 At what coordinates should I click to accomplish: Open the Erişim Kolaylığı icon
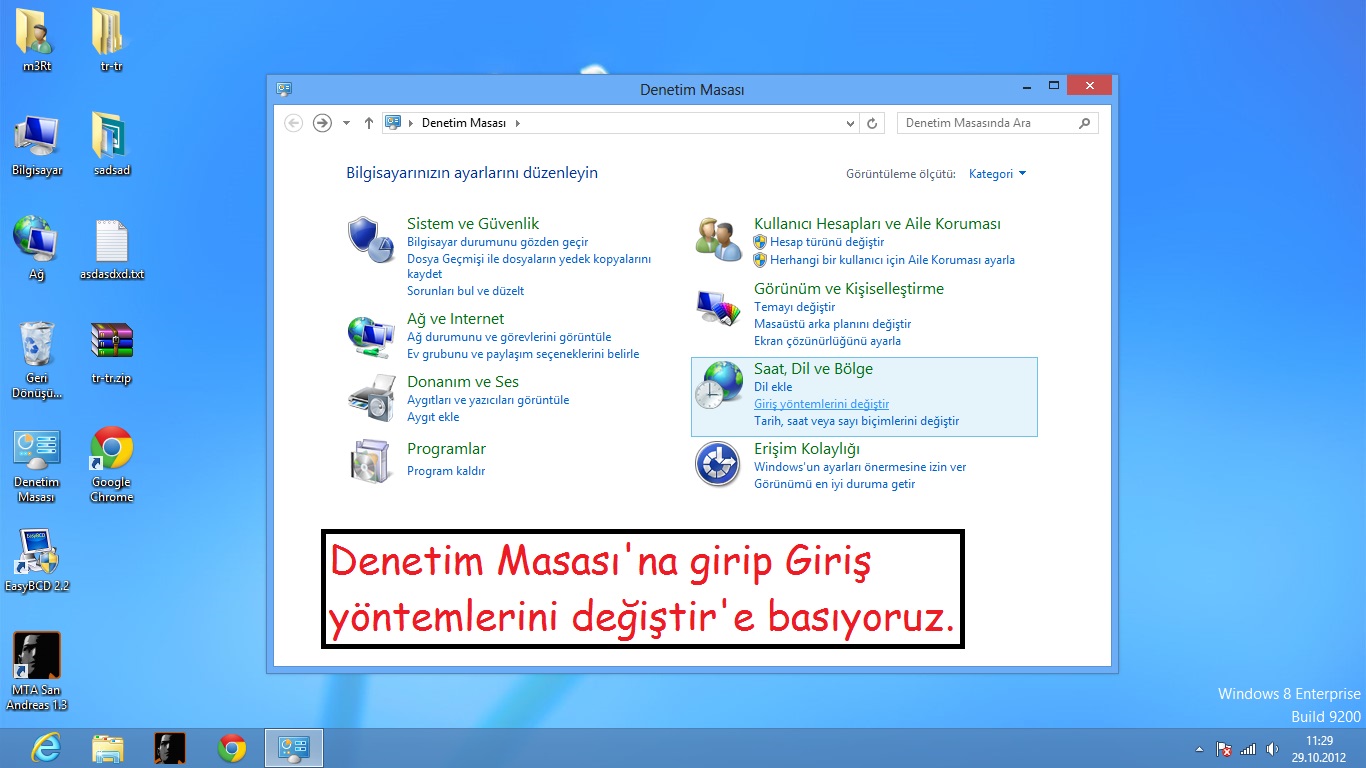click(718, 464)
